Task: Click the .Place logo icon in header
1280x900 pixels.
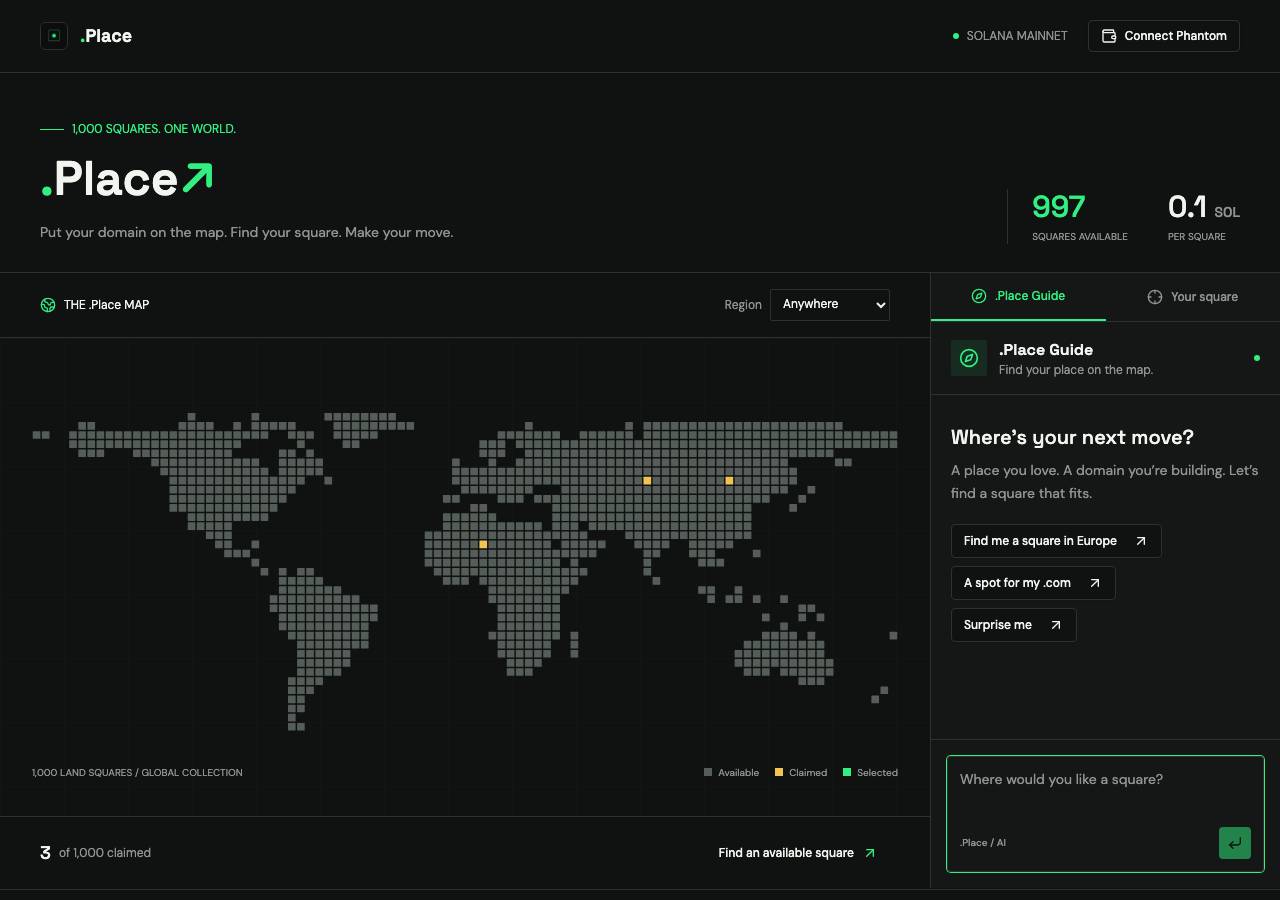Action: pos(54,36)
